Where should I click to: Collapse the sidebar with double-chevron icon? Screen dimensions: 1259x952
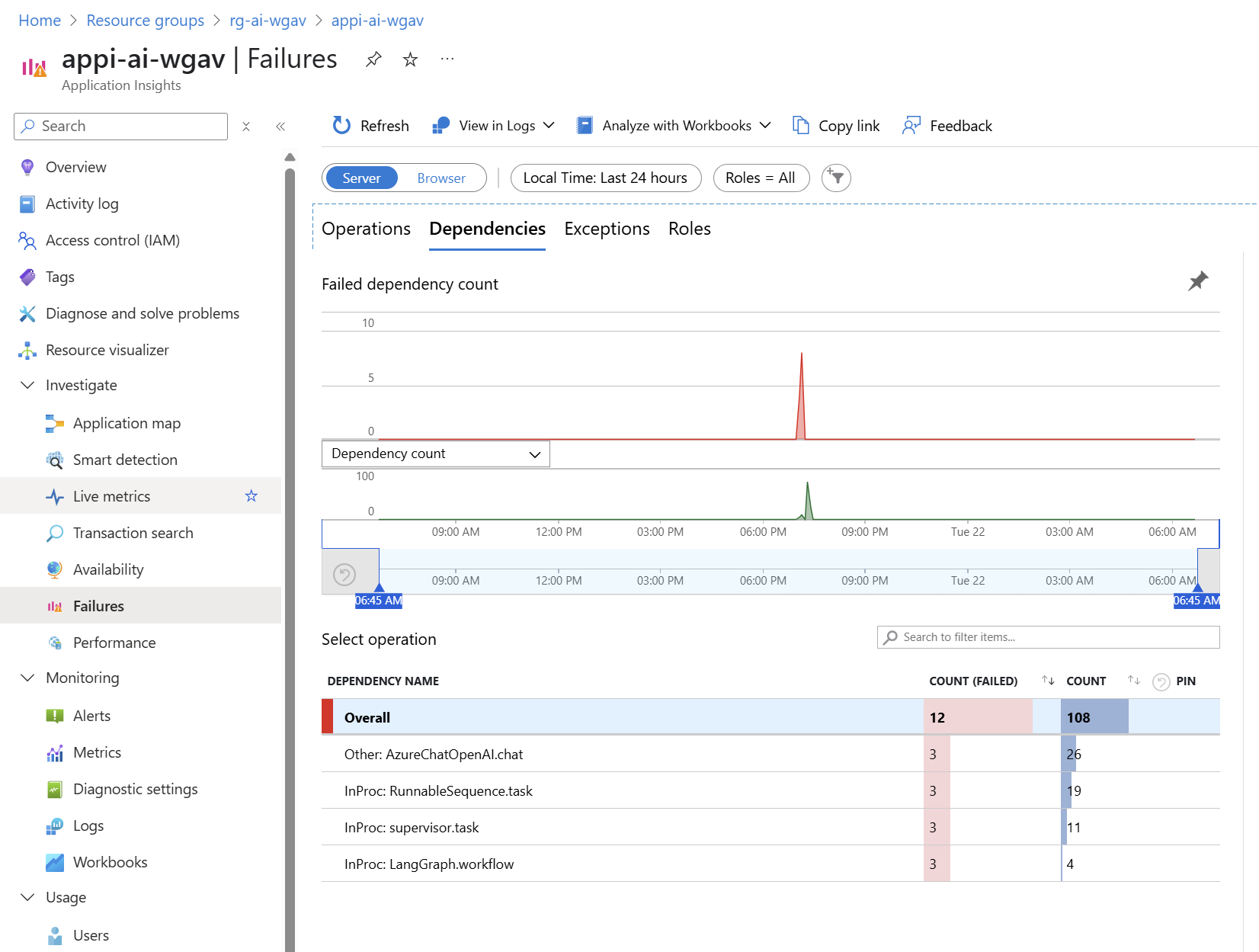280,127
